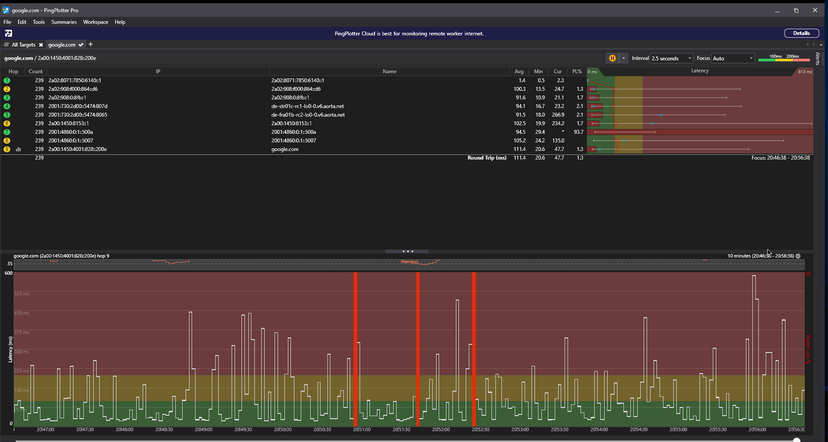Click the first red packet loss bar near 20:51:00

(x=355, y=349)
